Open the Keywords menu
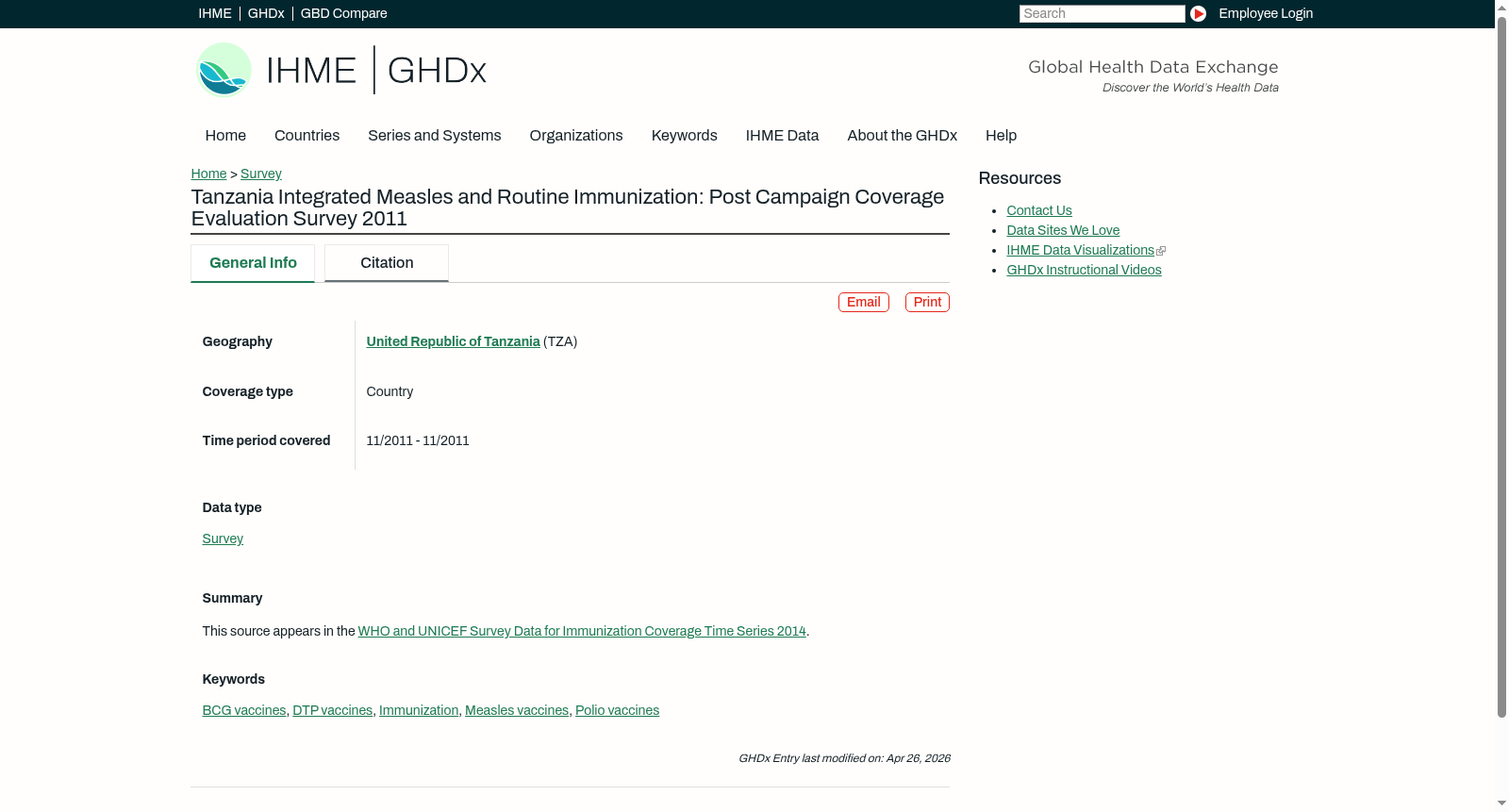 [685, 136]
